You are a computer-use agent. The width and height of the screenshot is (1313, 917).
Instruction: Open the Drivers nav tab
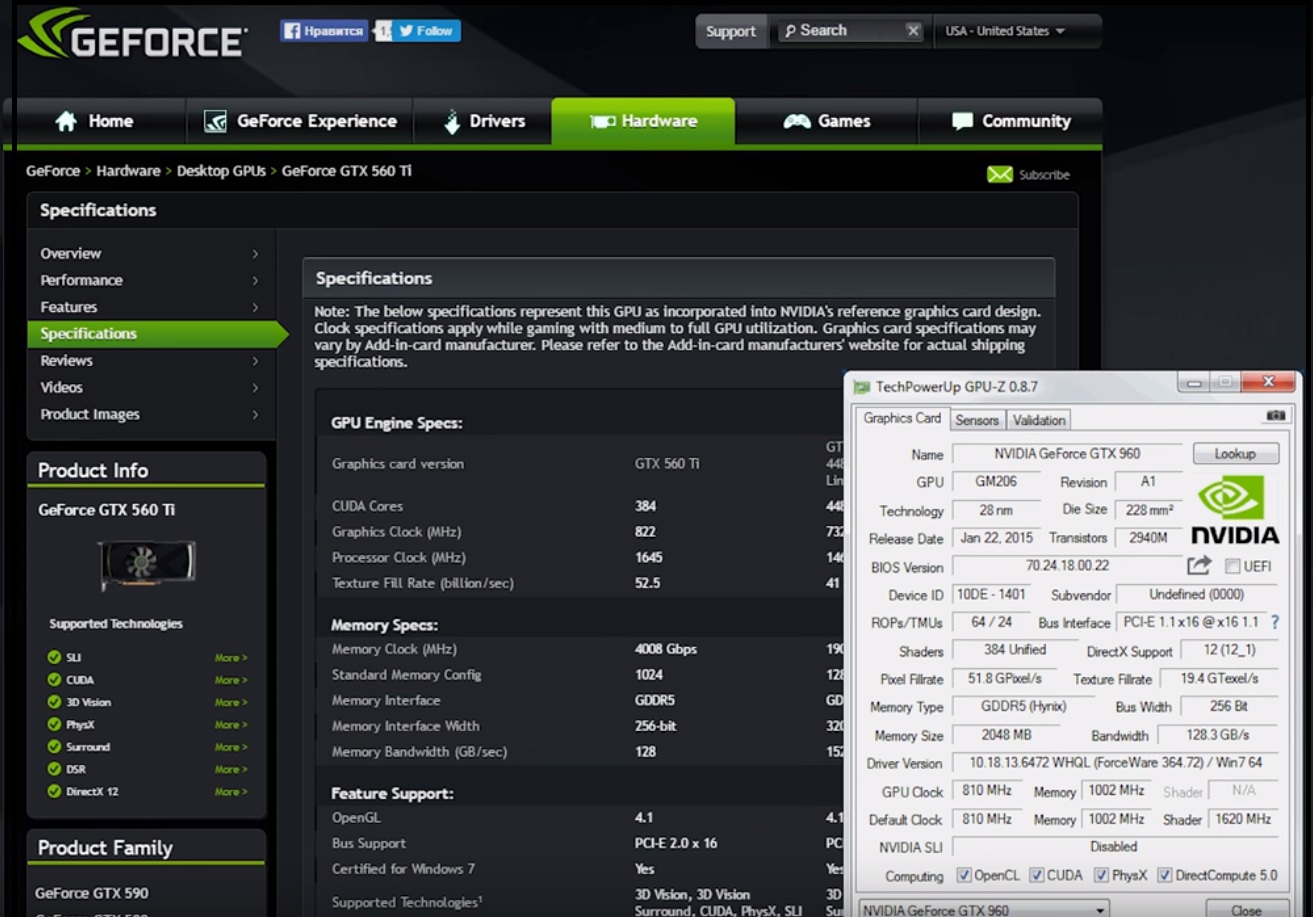click(483, 121)
